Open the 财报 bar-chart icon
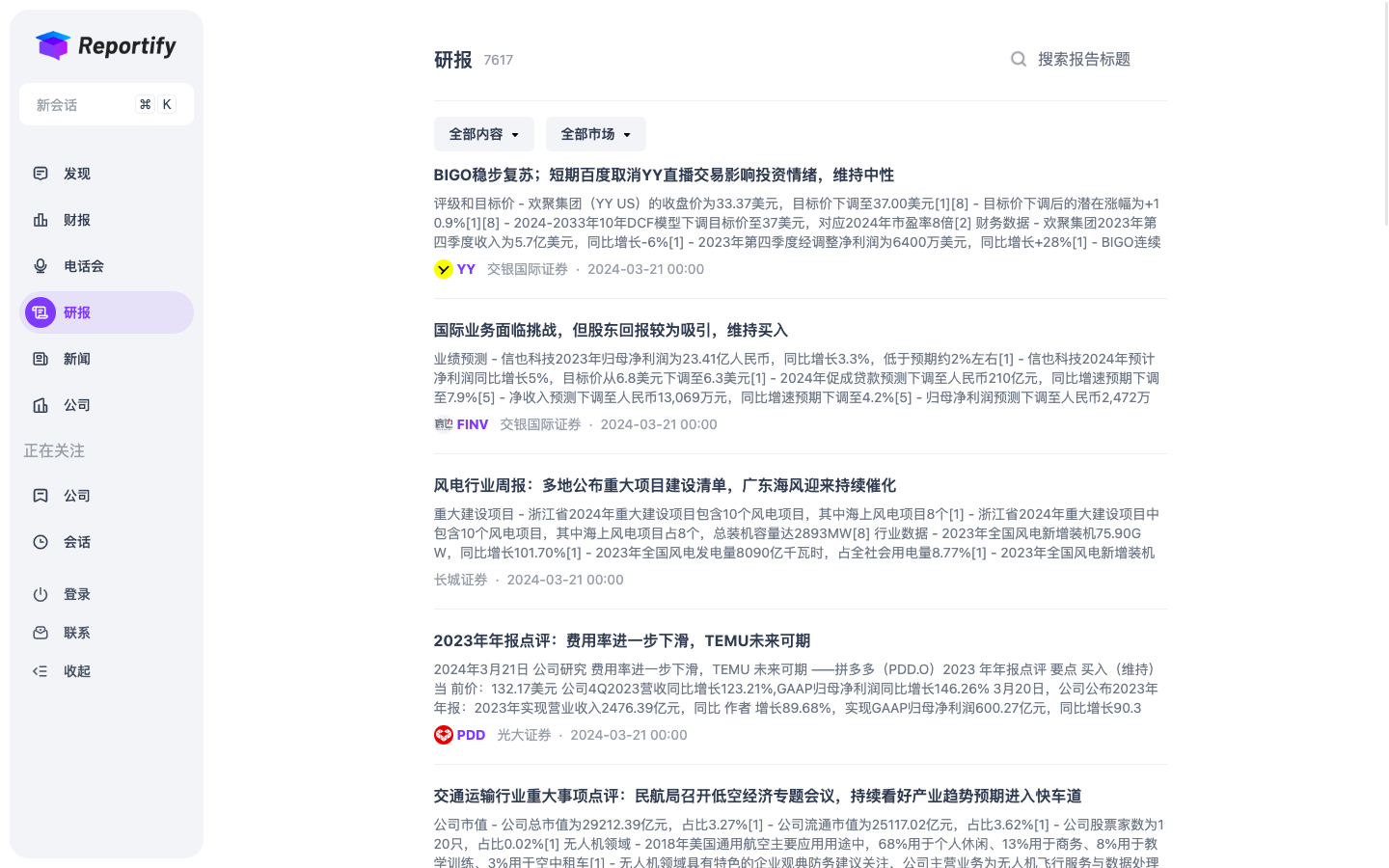Viewport: 1389px width, 868px height. 41,220
